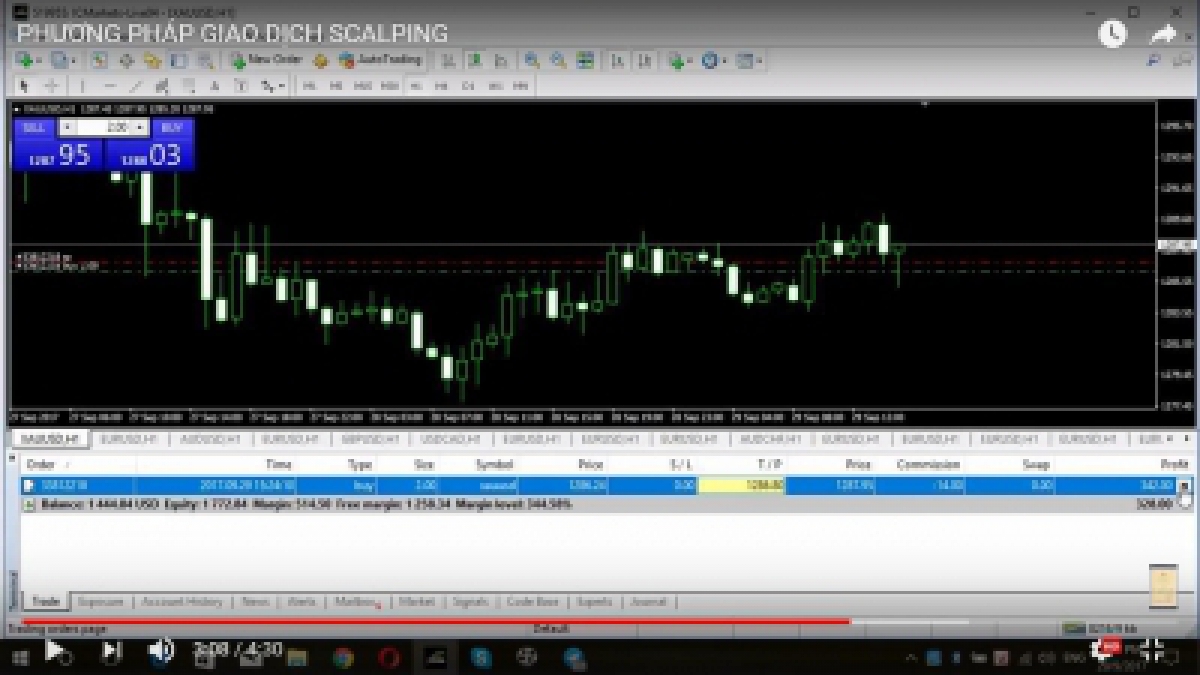Open the News terminal tab

255,602
